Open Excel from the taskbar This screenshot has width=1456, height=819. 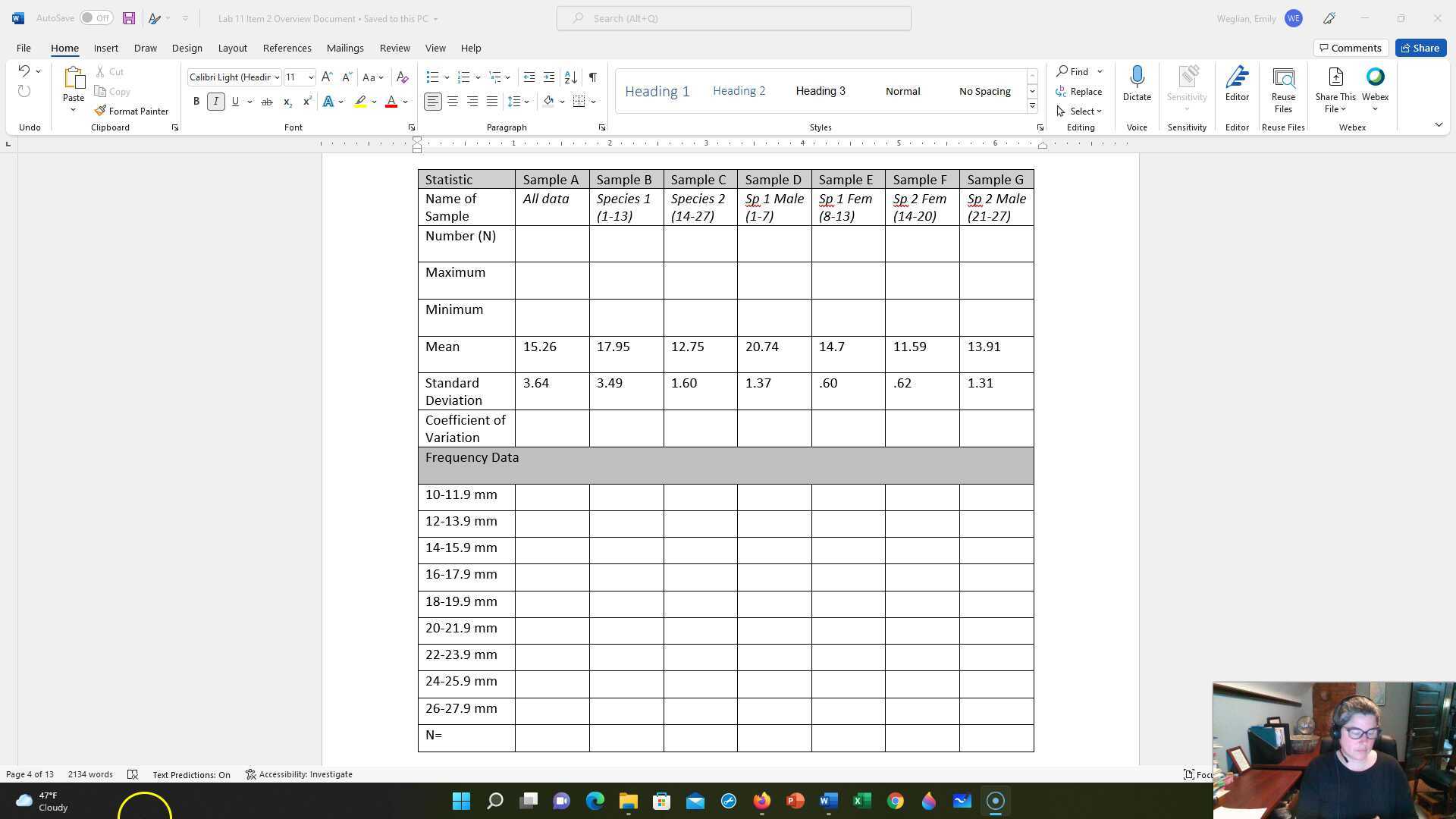861,801
